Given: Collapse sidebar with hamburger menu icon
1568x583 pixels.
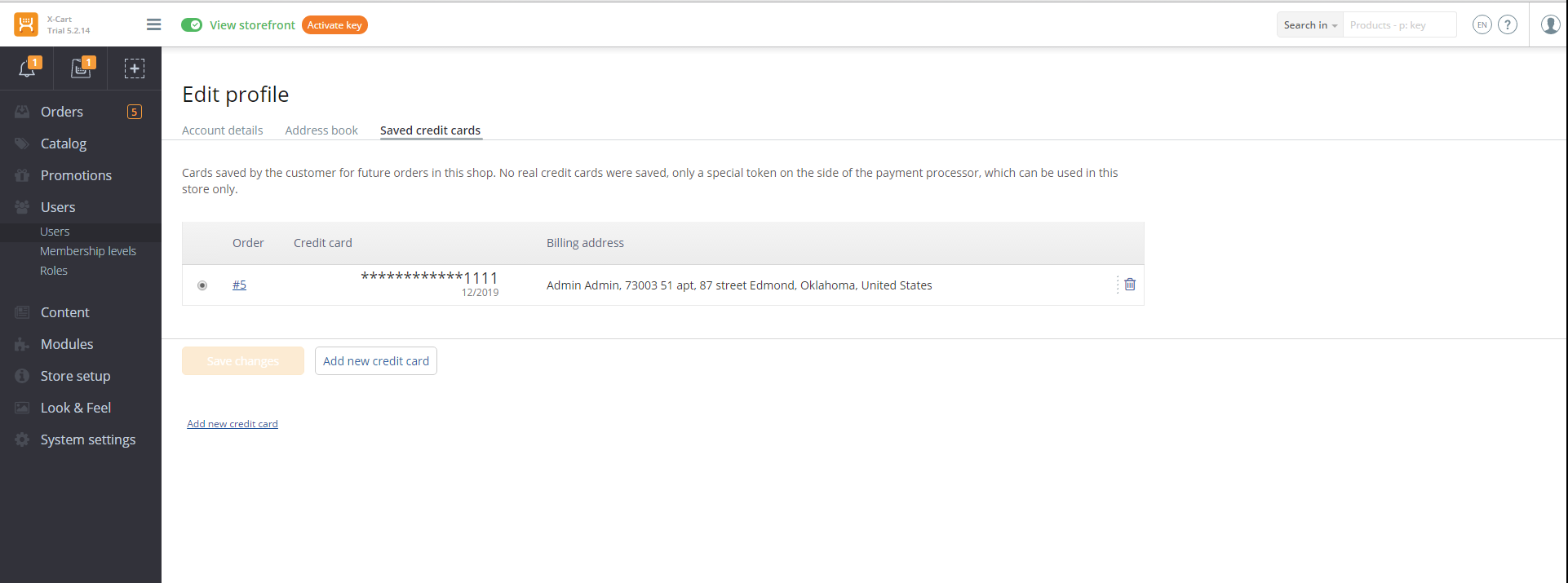Looking at the screenshot, I should tap(153, 24).
